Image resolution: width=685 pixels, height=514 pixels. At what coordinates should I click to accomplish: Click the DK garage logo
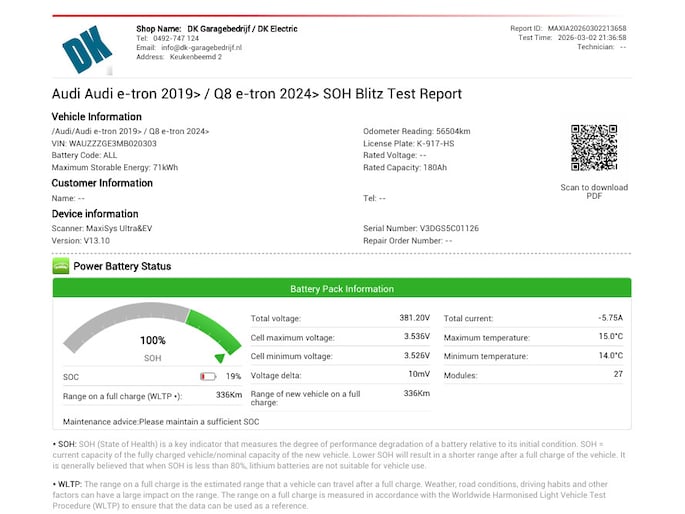(88, 47)
